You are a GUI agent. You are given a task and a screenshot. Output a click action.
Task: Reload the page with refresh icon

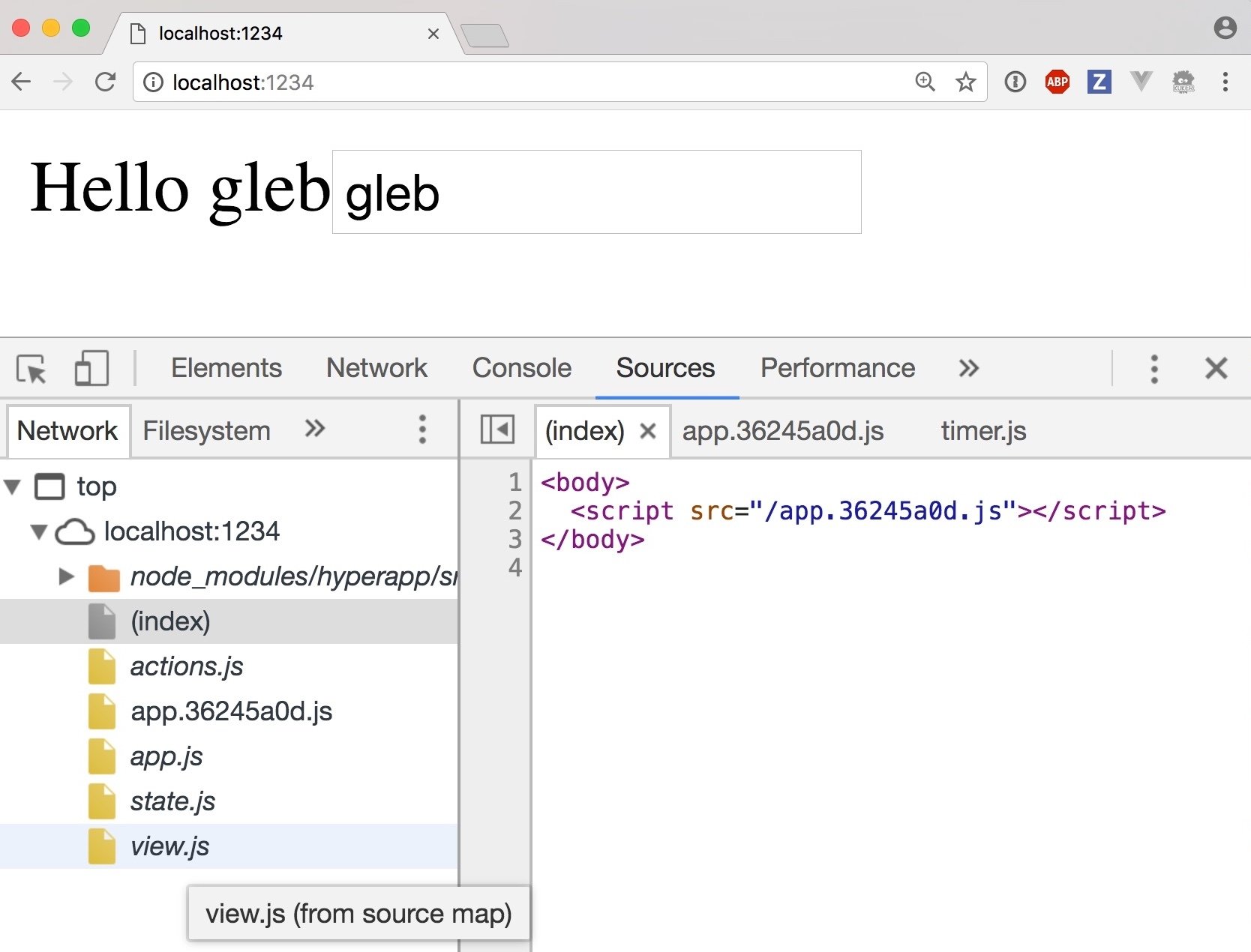(x=105, y=82)
